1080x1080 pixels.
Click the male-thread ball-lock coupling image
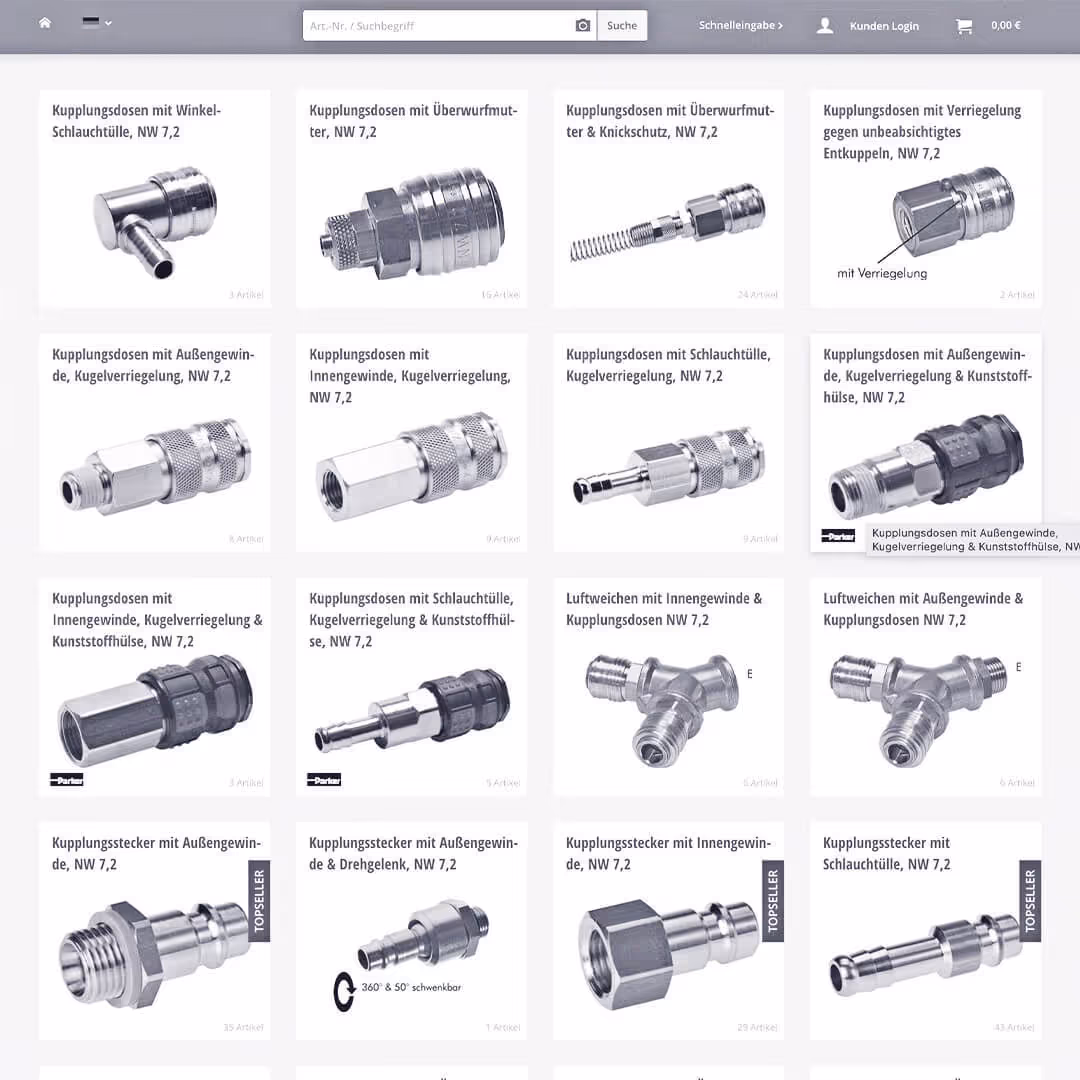(x=156, y=466)
